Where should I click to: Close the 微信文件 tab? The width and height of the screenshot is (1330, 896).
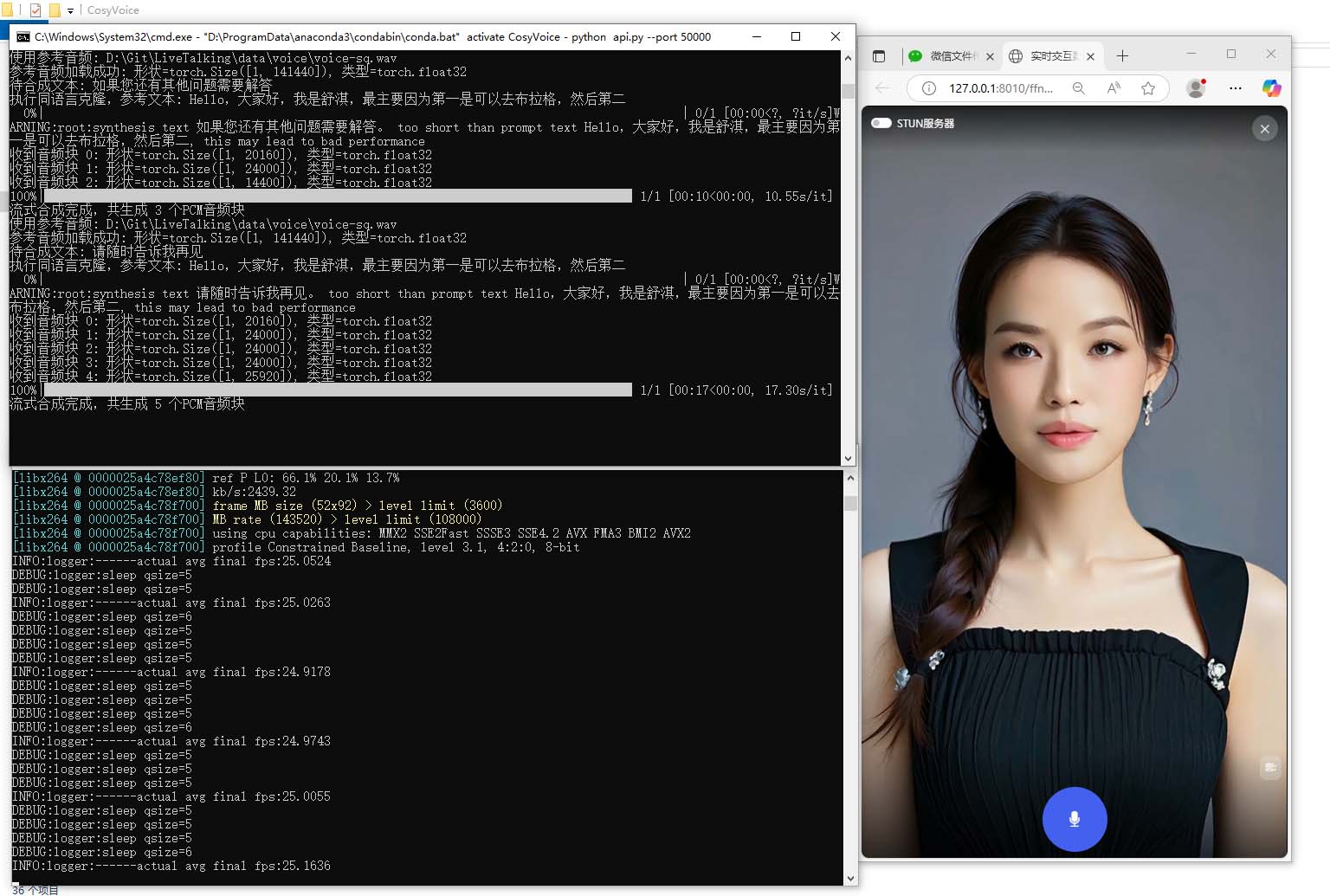(991, 56)
